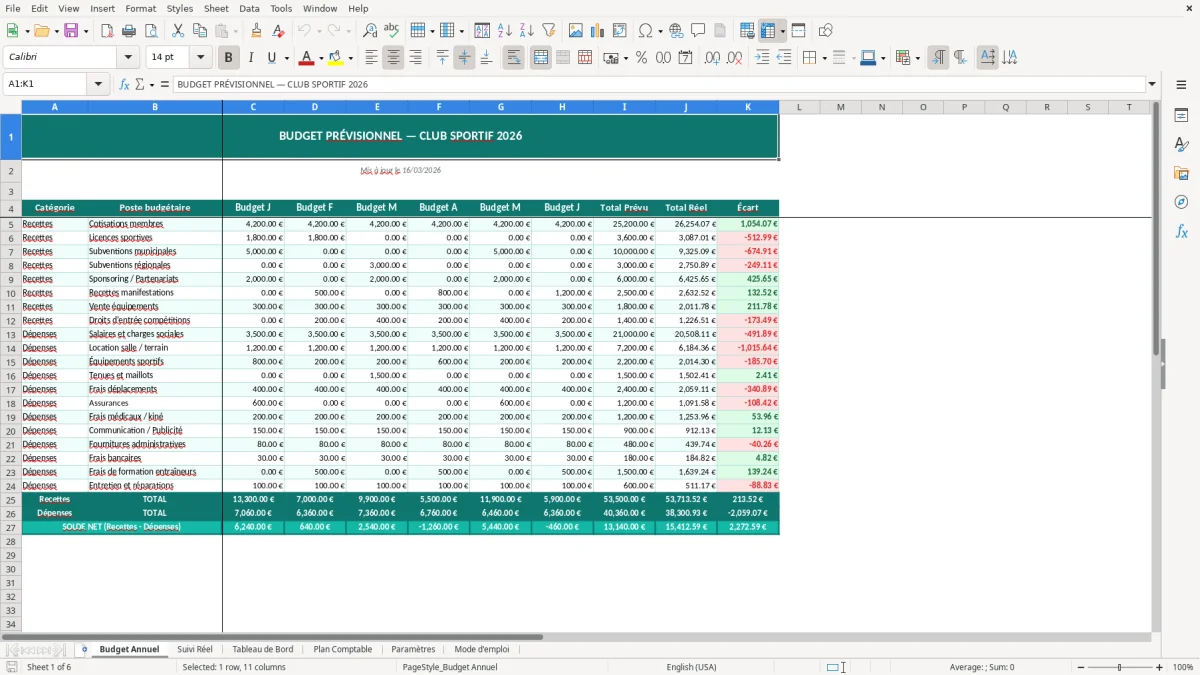Click the Clone Formatting paintbrush icon

tap(257, 31)
